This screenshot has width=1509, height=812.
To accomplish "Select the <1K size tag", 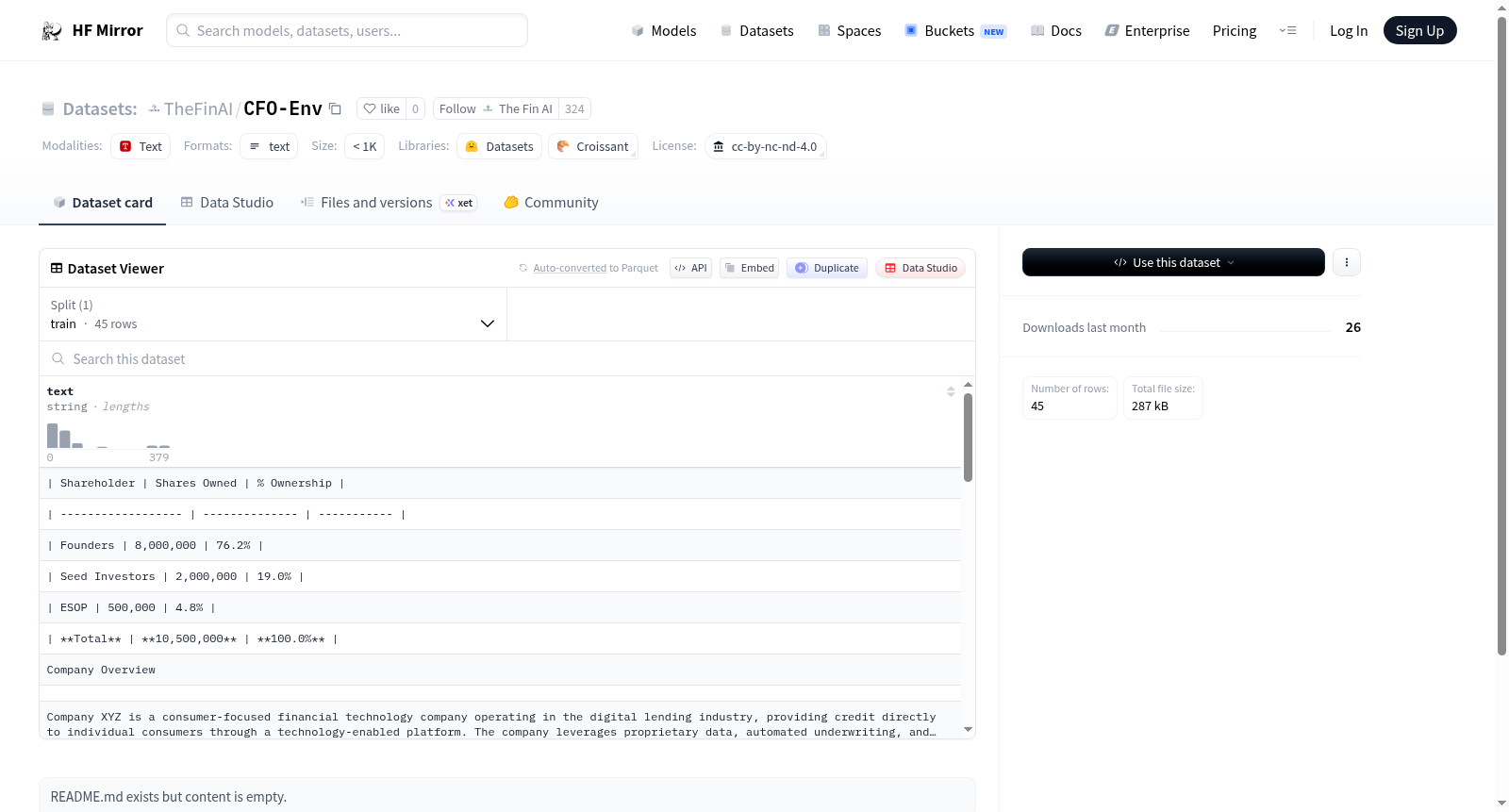I will click(x=365, y=146).
